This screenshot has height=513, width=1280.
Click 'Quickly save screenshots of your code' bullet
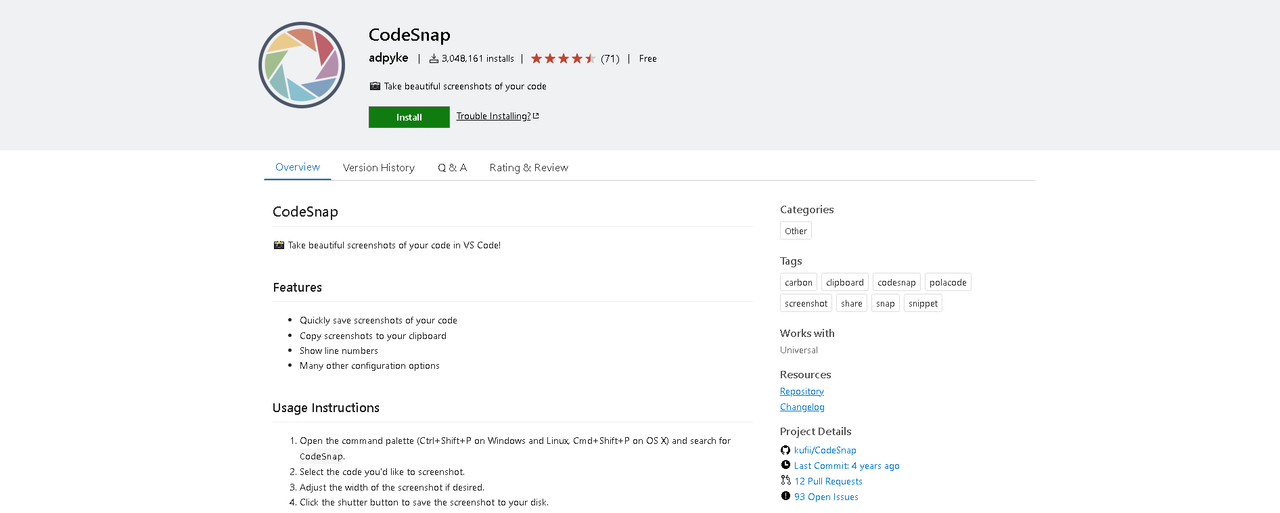pos(378,320)
